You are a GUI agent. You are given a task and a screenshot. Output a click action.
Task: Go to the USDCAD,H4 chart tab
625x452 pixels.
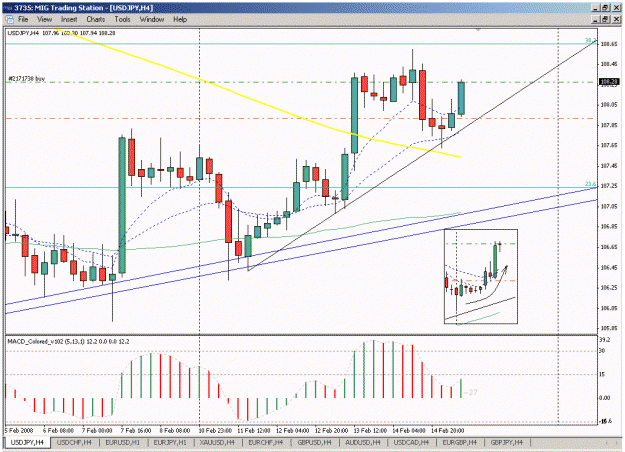411,442
